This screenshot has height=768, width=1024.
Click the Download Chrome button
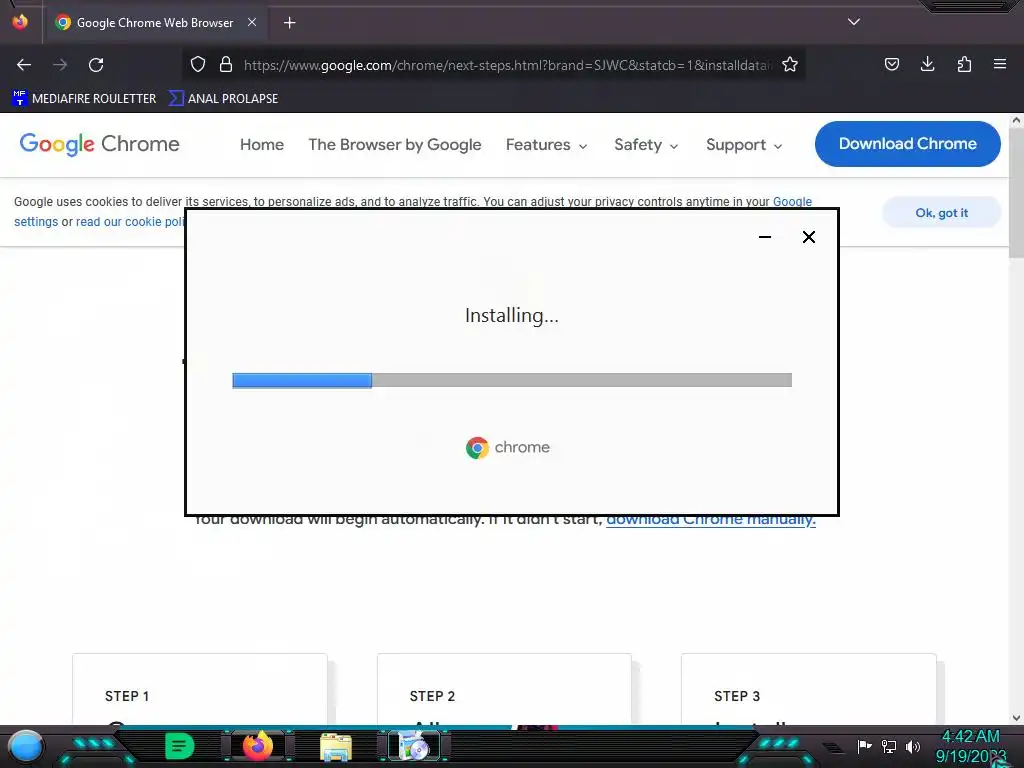click(x=907, y=144)
